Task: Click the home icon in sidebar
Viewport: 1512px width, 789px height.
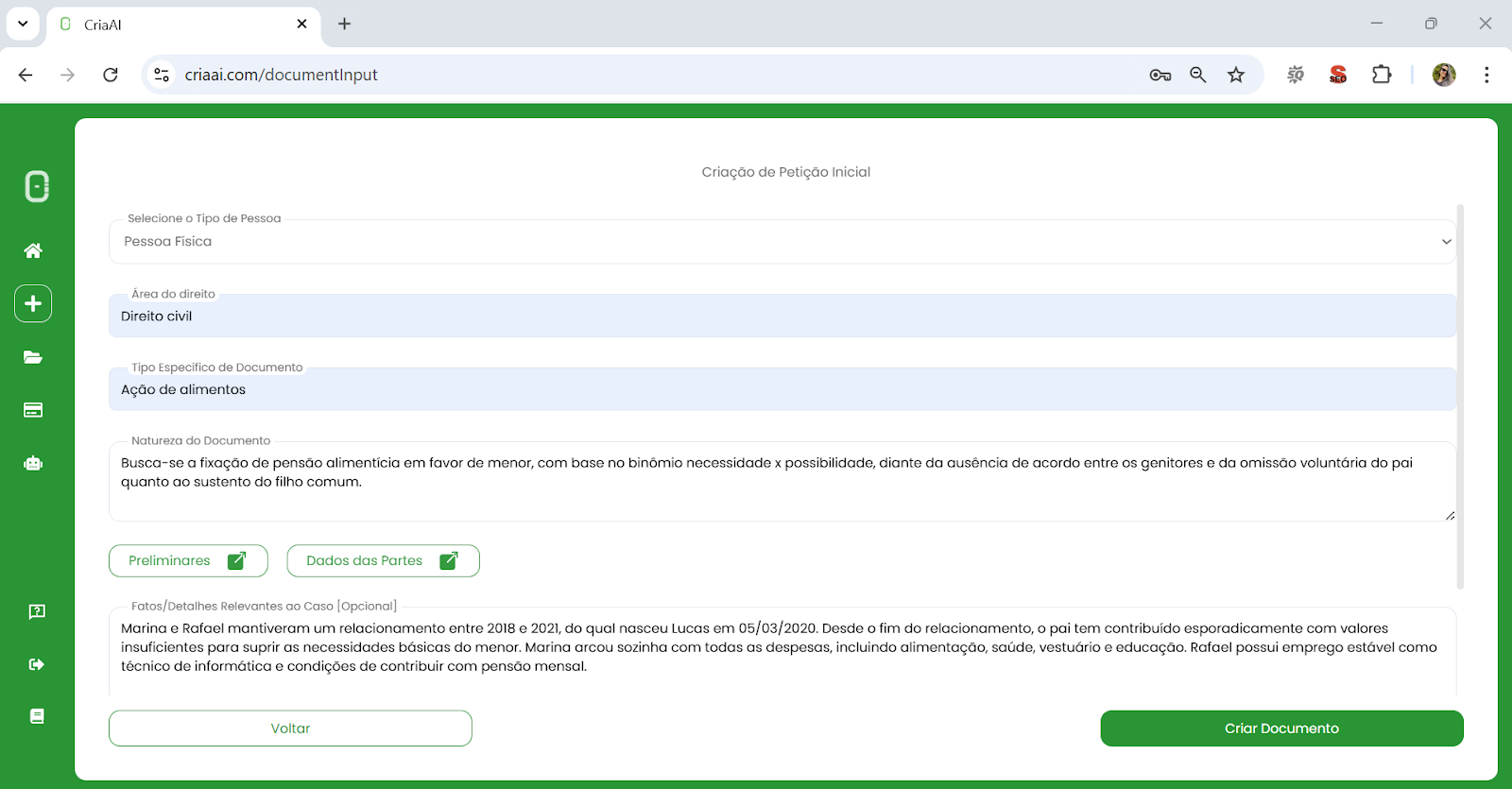Action: coord(33,250)
